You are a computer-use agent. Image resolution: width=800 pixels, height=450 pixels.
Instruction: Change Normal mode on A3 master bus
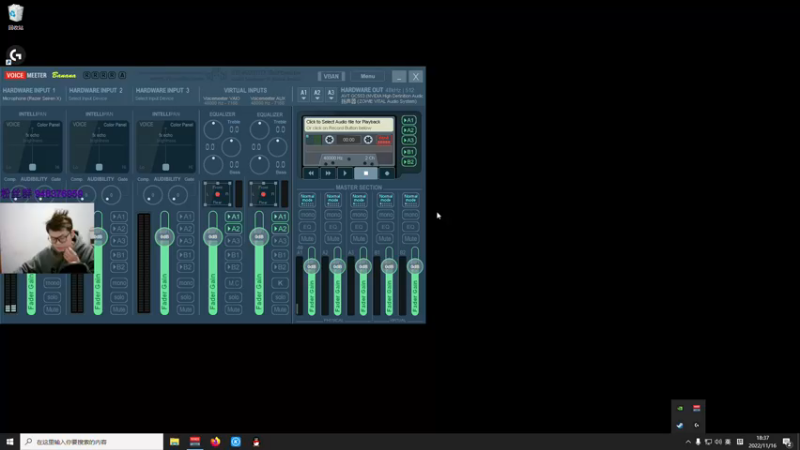(x=359, y=199)
